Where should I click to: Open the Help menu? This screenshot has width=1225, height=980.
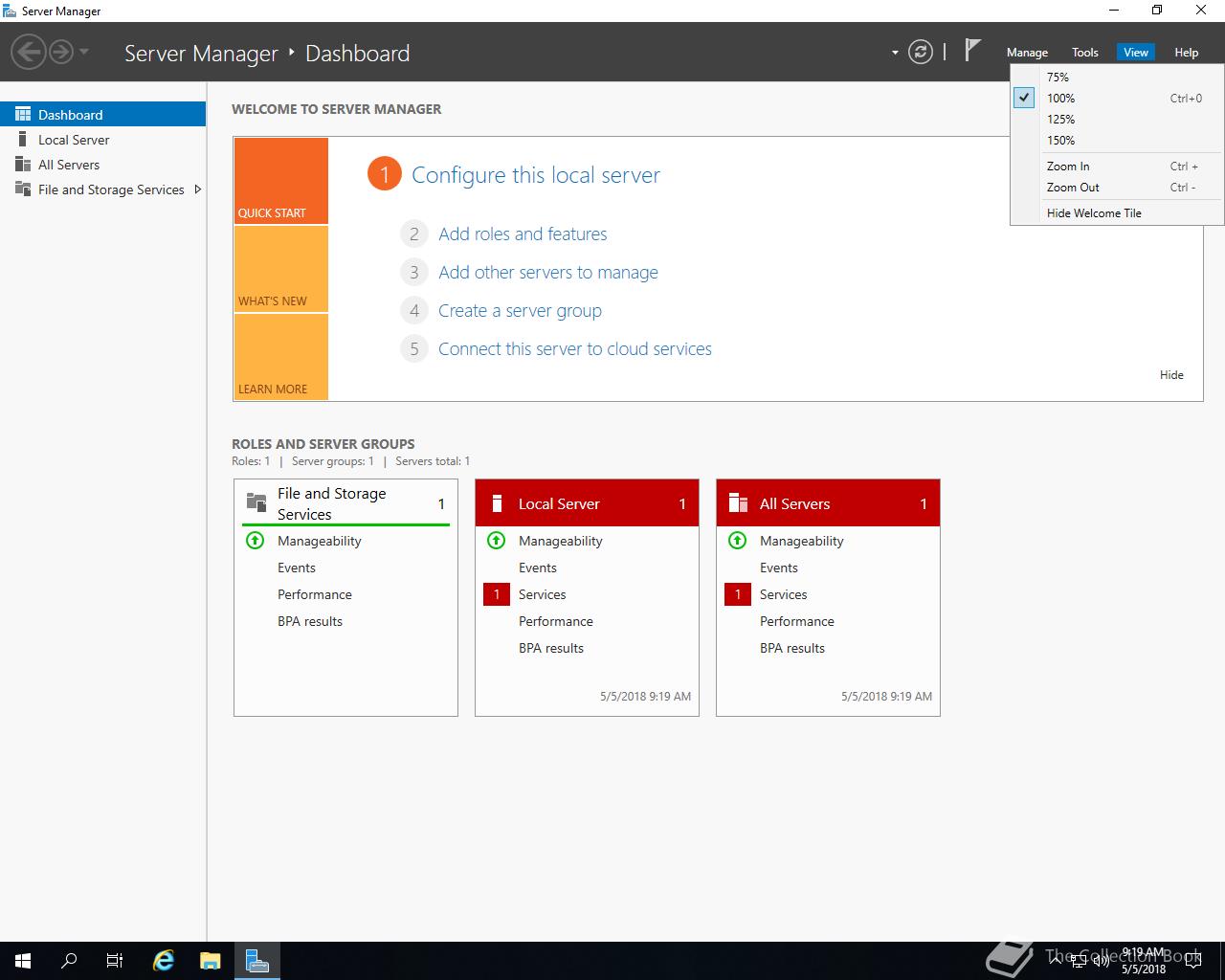click(x=1186, y=53)
